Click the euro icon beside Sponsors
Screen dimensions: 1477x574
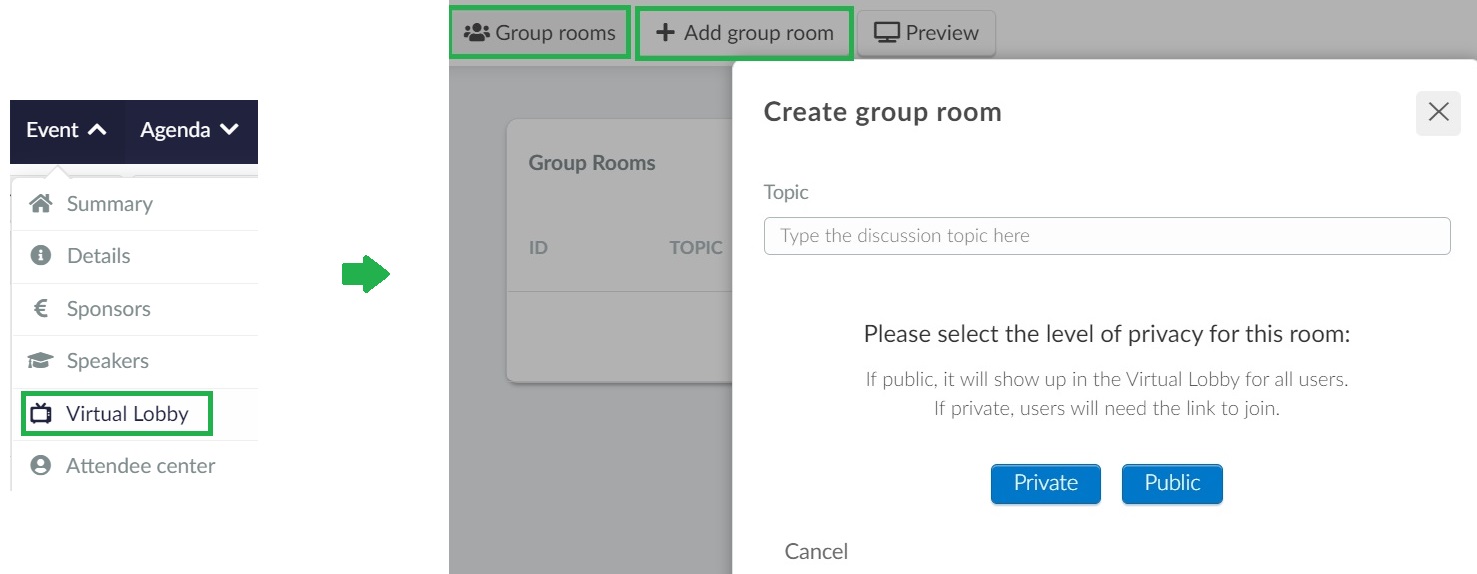click(x=41, y=309)
